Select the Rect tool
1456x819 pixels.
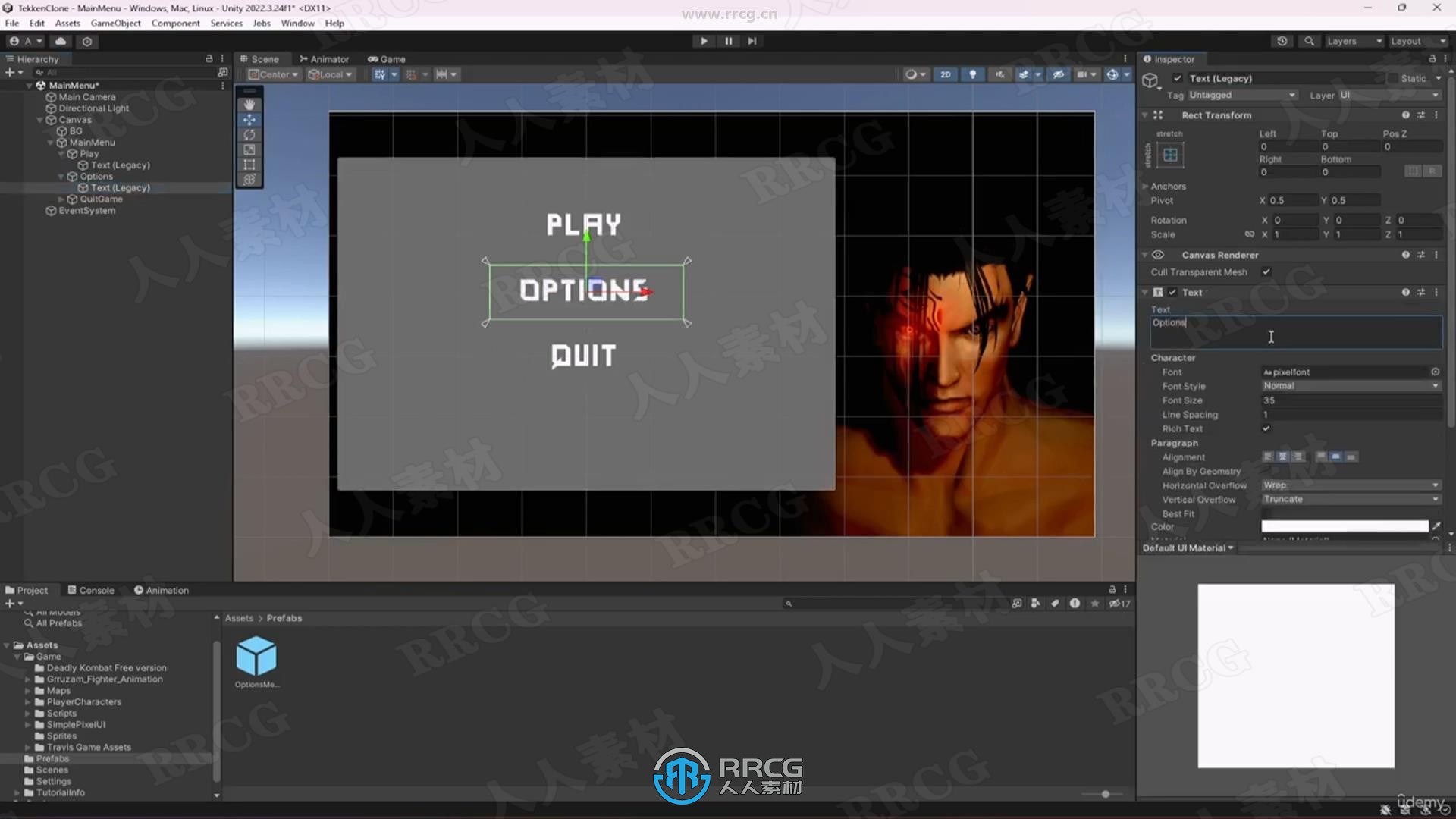(x=249, y=165)
